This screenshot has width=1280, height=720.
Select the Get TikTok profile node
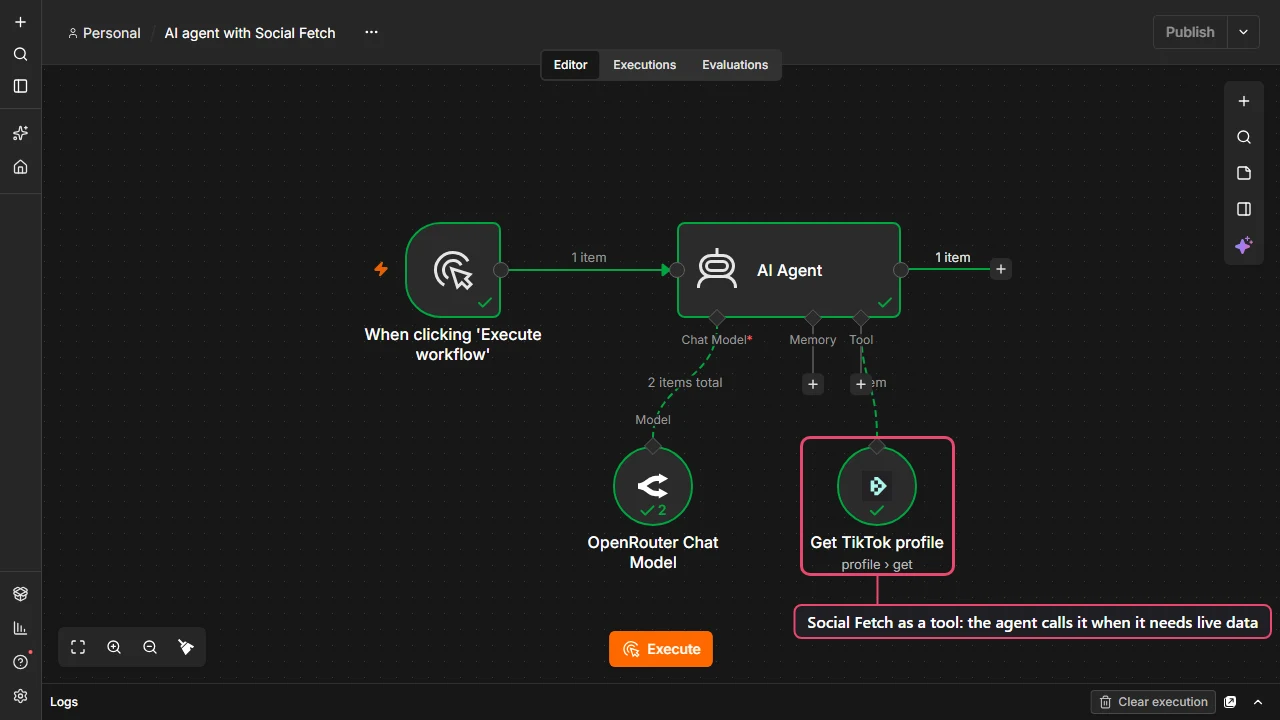click(x=877, y=486)
